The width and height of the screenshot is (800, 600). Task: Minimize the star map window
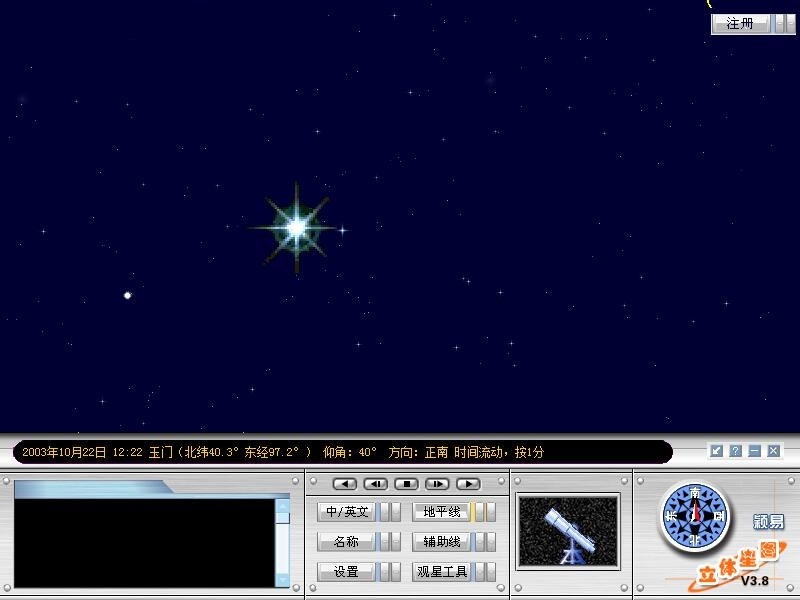[x=754, y=451]
